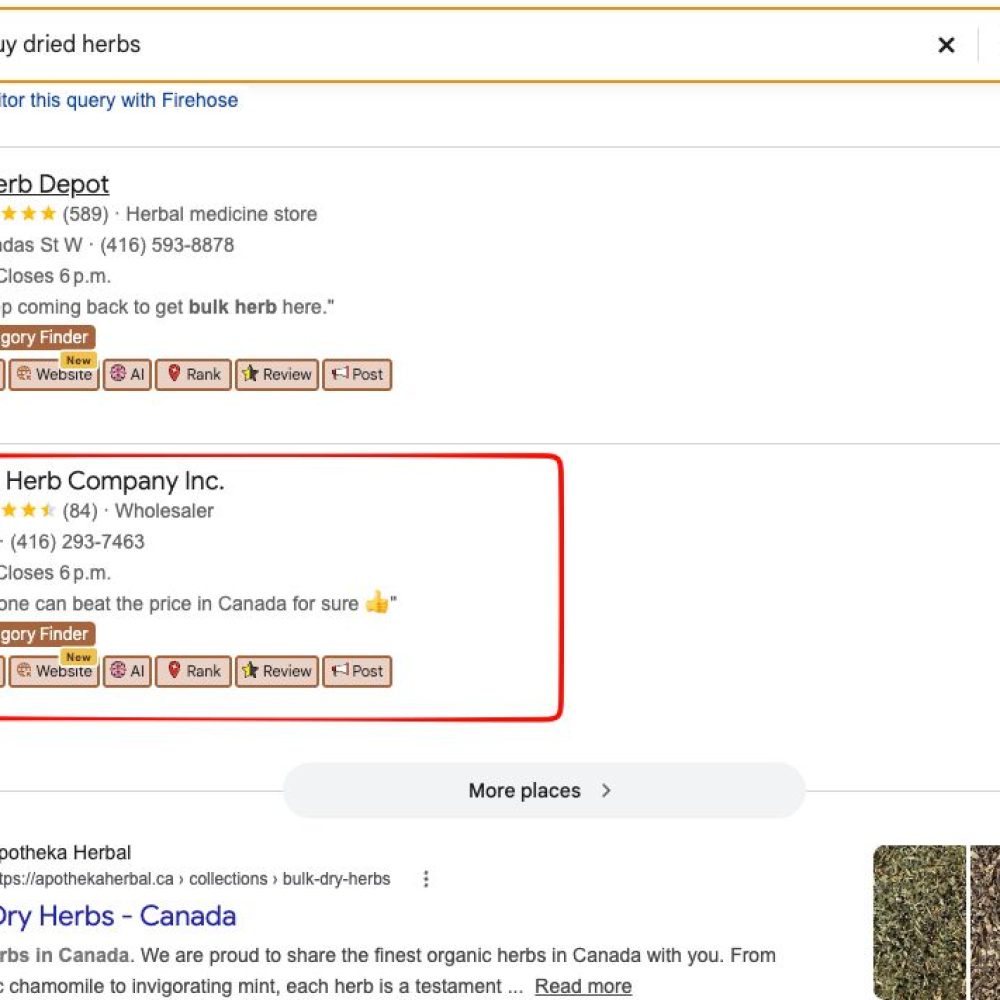
Task: Open three-dot menu beside apothekaherbal.ca URL
Action: point(426,879)
